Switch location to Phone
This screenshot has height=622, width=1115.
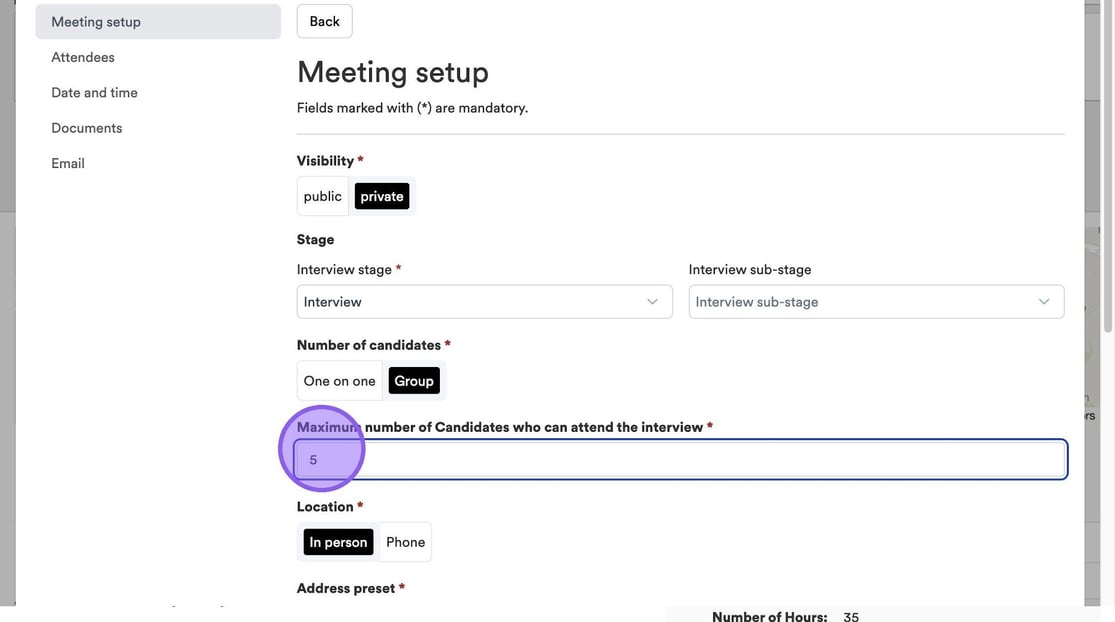point(405,542)
